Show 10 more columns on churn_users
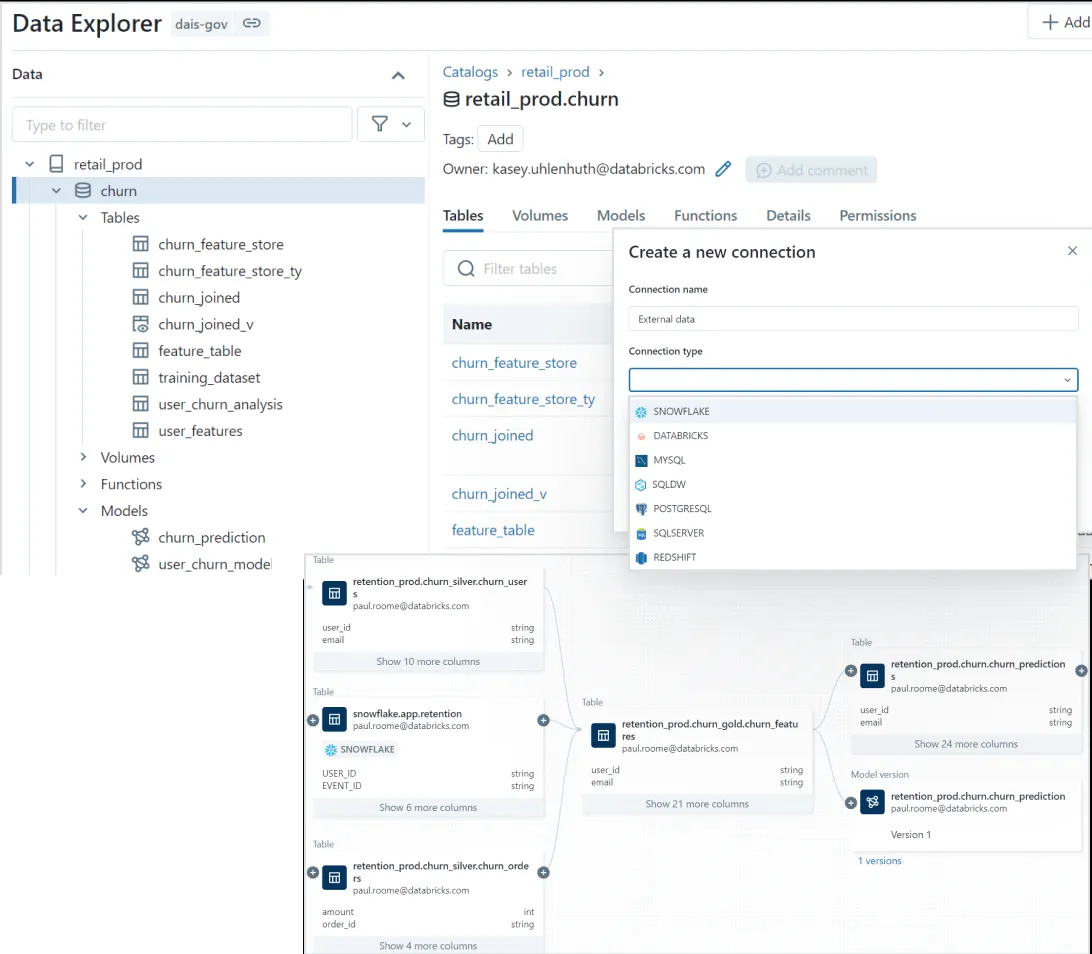This screenshot has height=954, width=1092. [x=428, y=661]
